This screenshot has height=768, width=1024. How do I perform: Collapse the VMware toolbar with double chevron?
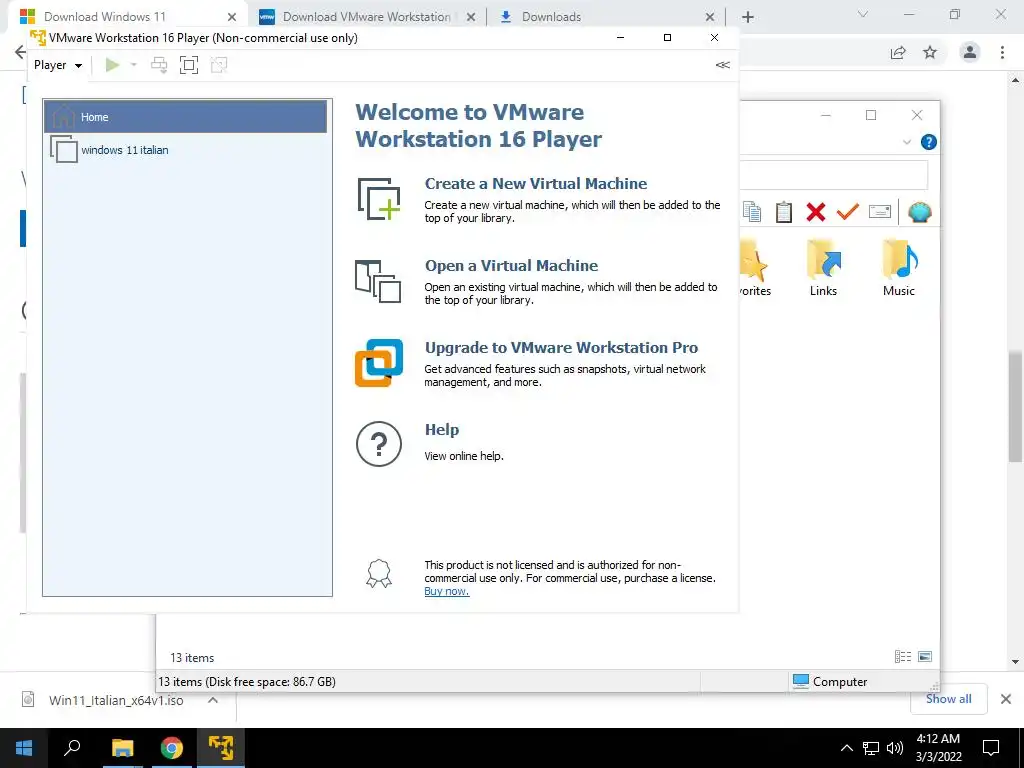click(722, 65)
